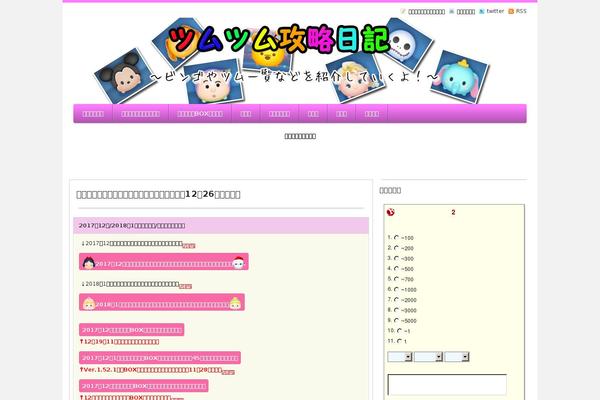Select the ~1000 poll radio option
This screenshot has height=400, width=600.
point(396,289)
